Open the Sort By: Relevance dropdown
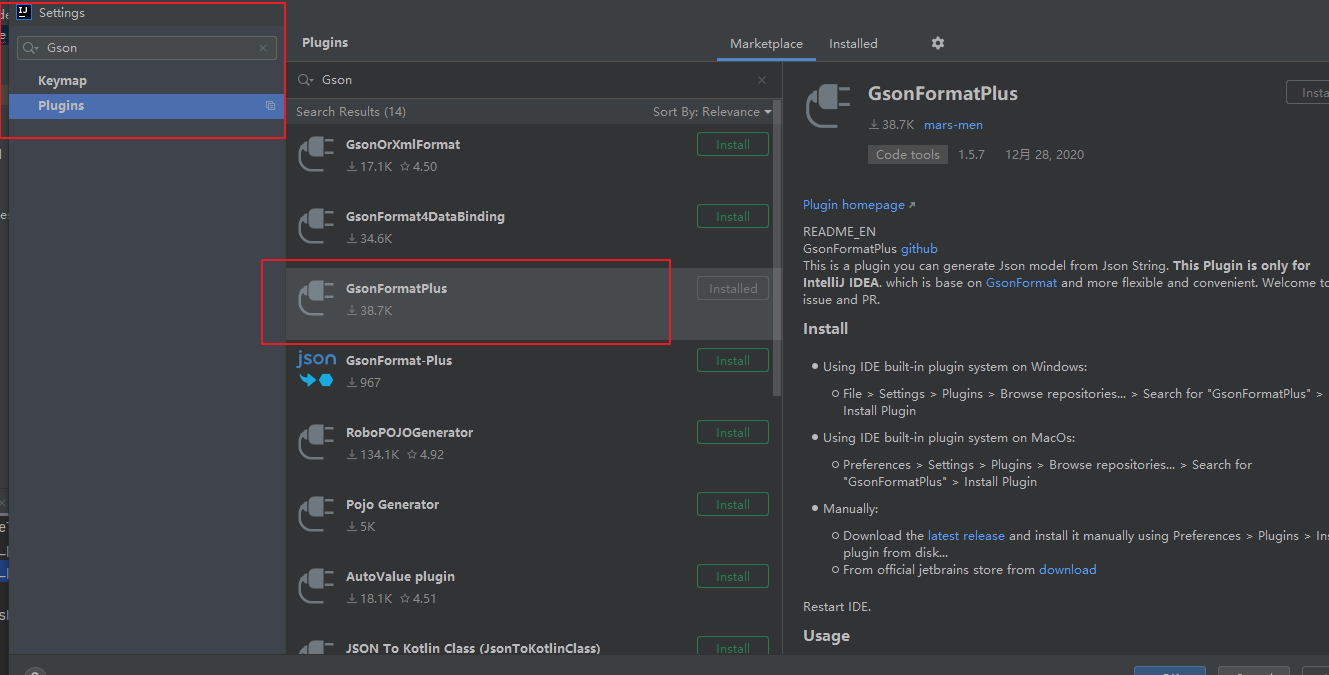Screen dimensions: 1329x675 coord(712,112)
